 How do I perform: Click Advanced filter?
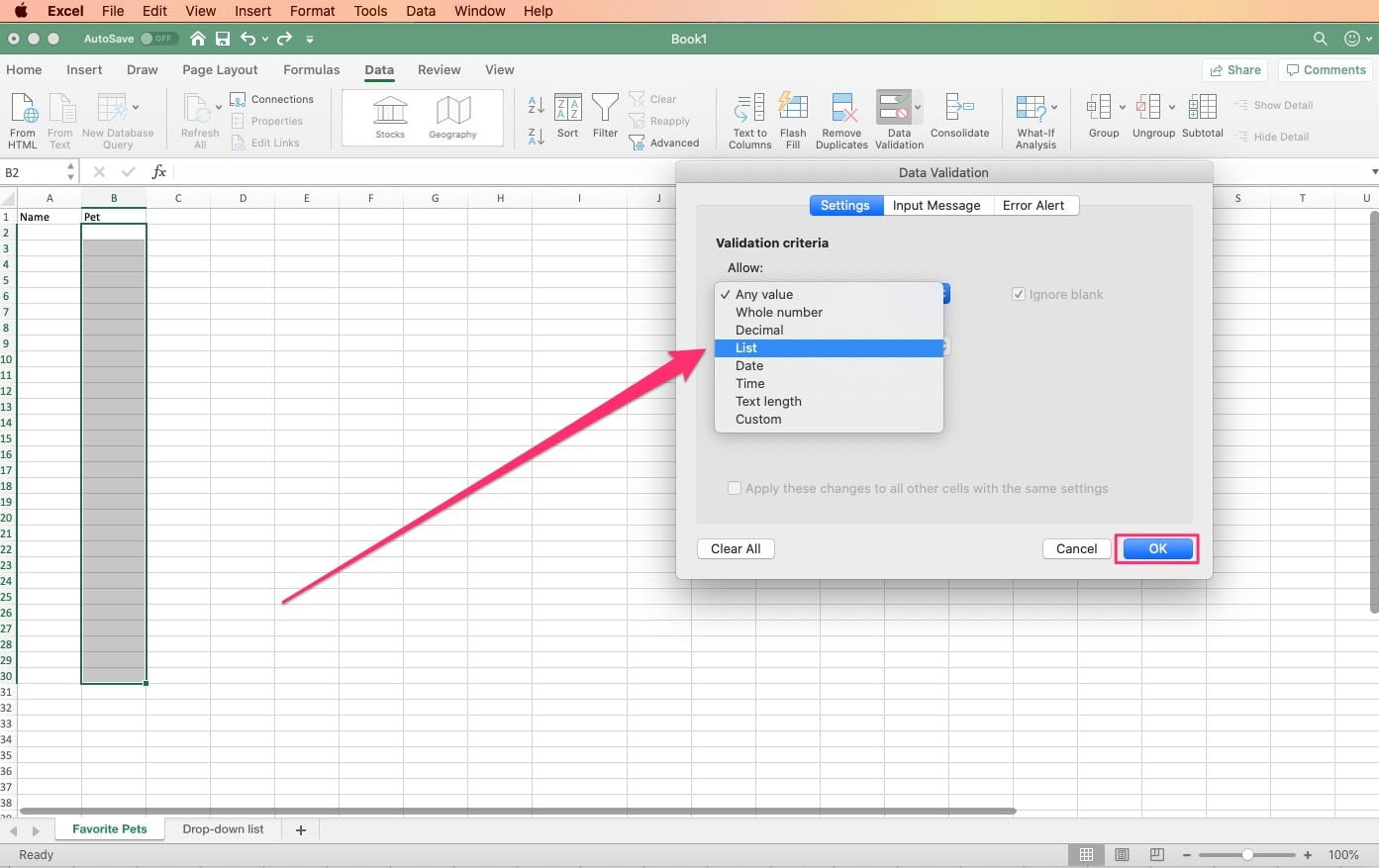pyautogui.click(x=664, y=143)
